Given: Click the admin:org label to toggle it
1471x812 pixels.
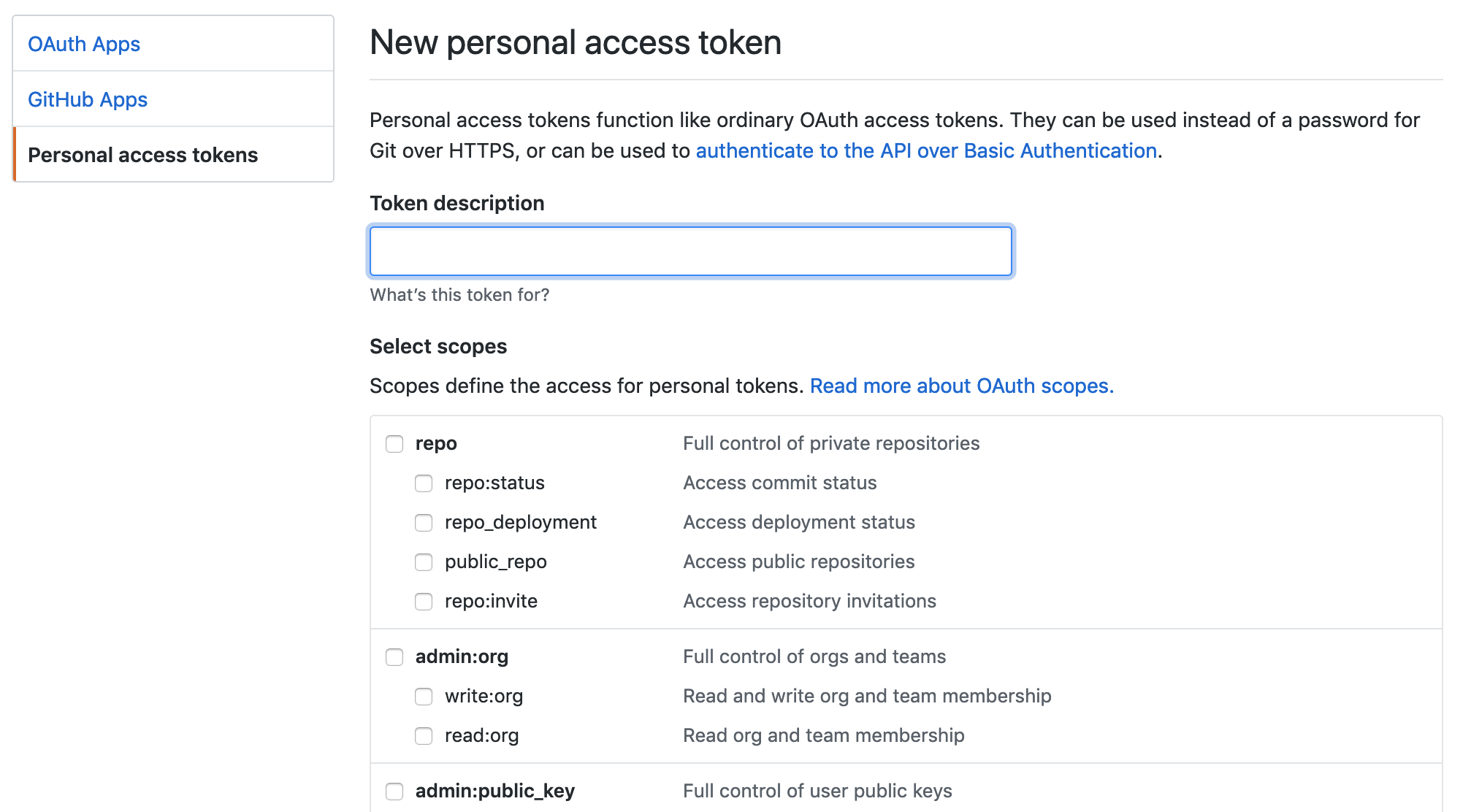Looking at the screenshot, I should 462,656.
